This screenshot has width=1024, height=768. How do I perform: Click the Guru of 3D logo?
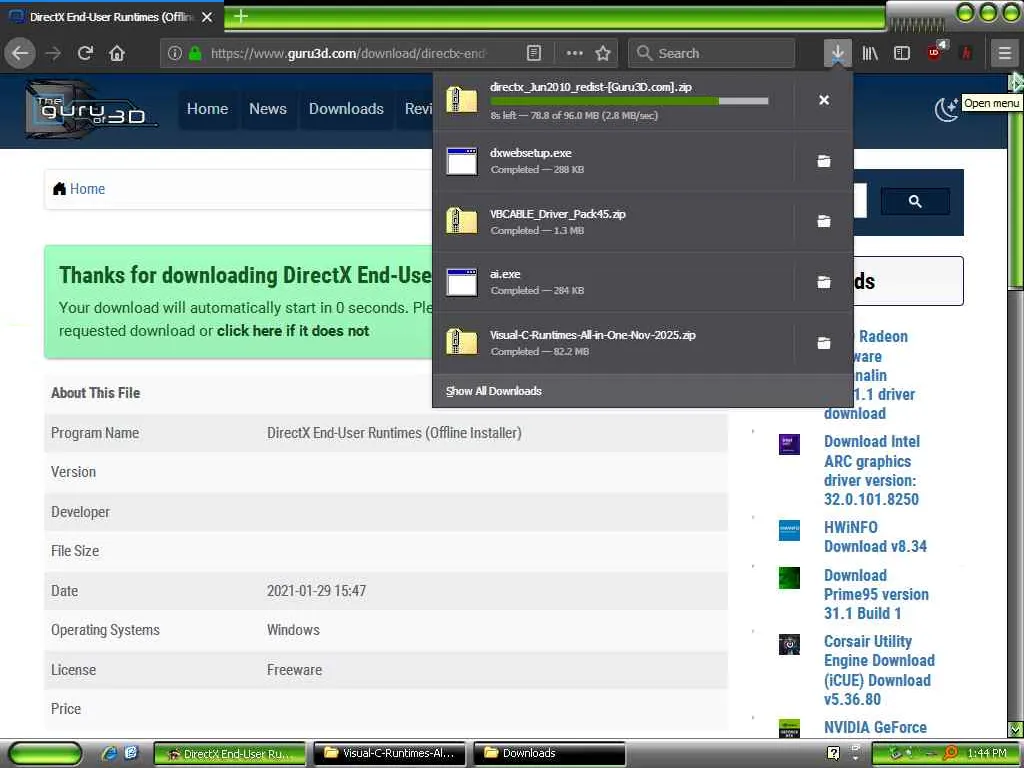click(x=90, y=110)
